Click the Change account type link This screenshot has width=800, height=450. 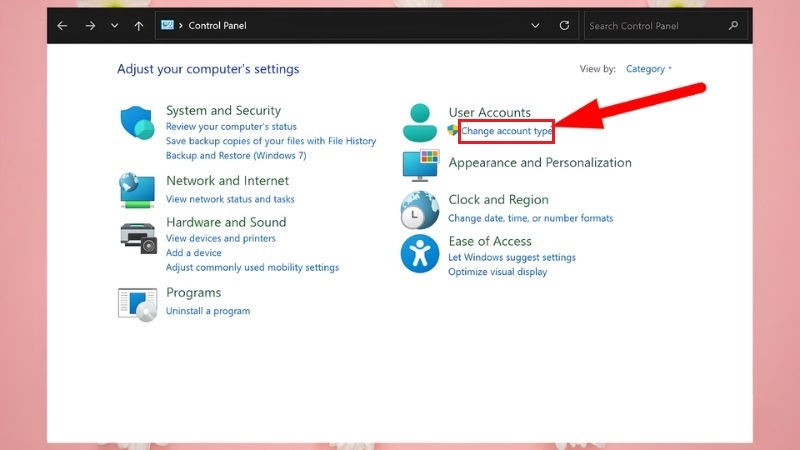506,131
